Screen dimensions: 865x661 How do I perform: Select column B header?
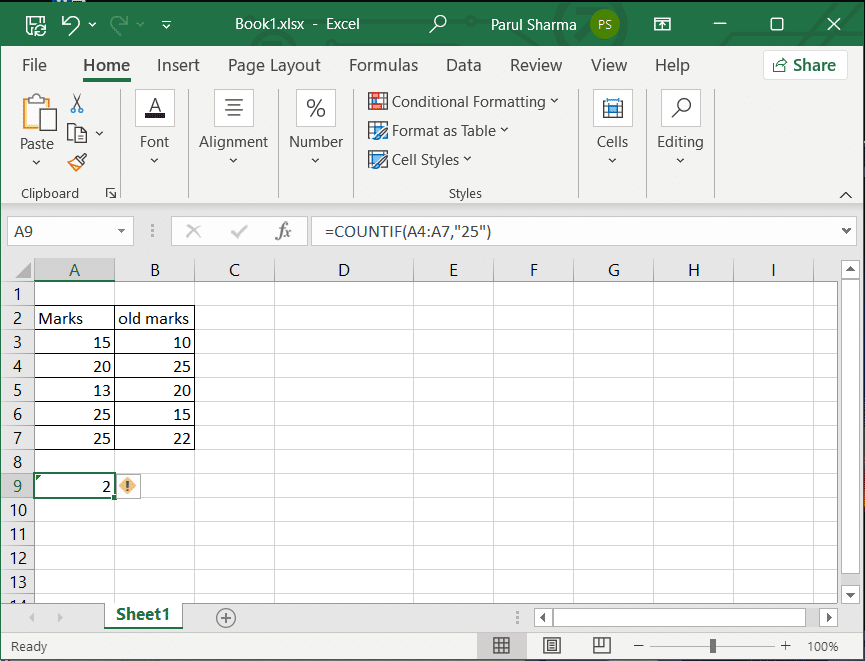click(154, 270)
